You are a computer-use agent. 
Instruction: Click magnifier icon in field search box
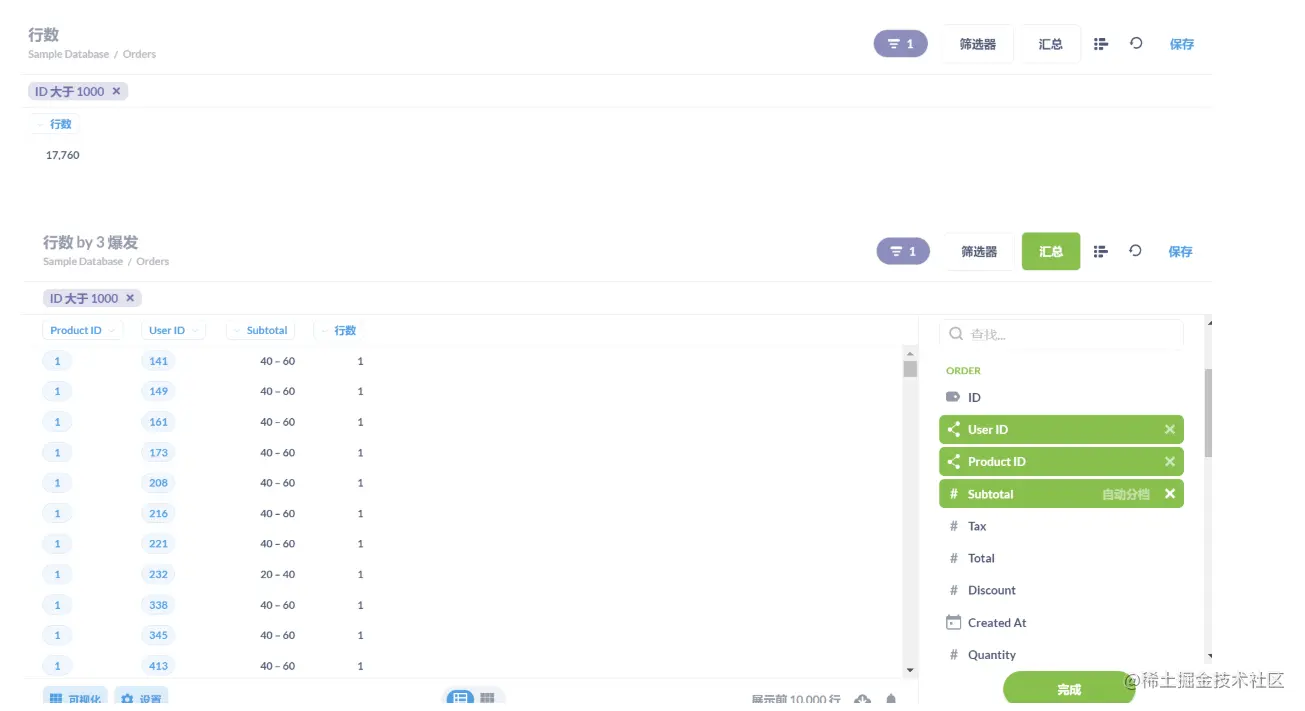[x=956, y=334]
